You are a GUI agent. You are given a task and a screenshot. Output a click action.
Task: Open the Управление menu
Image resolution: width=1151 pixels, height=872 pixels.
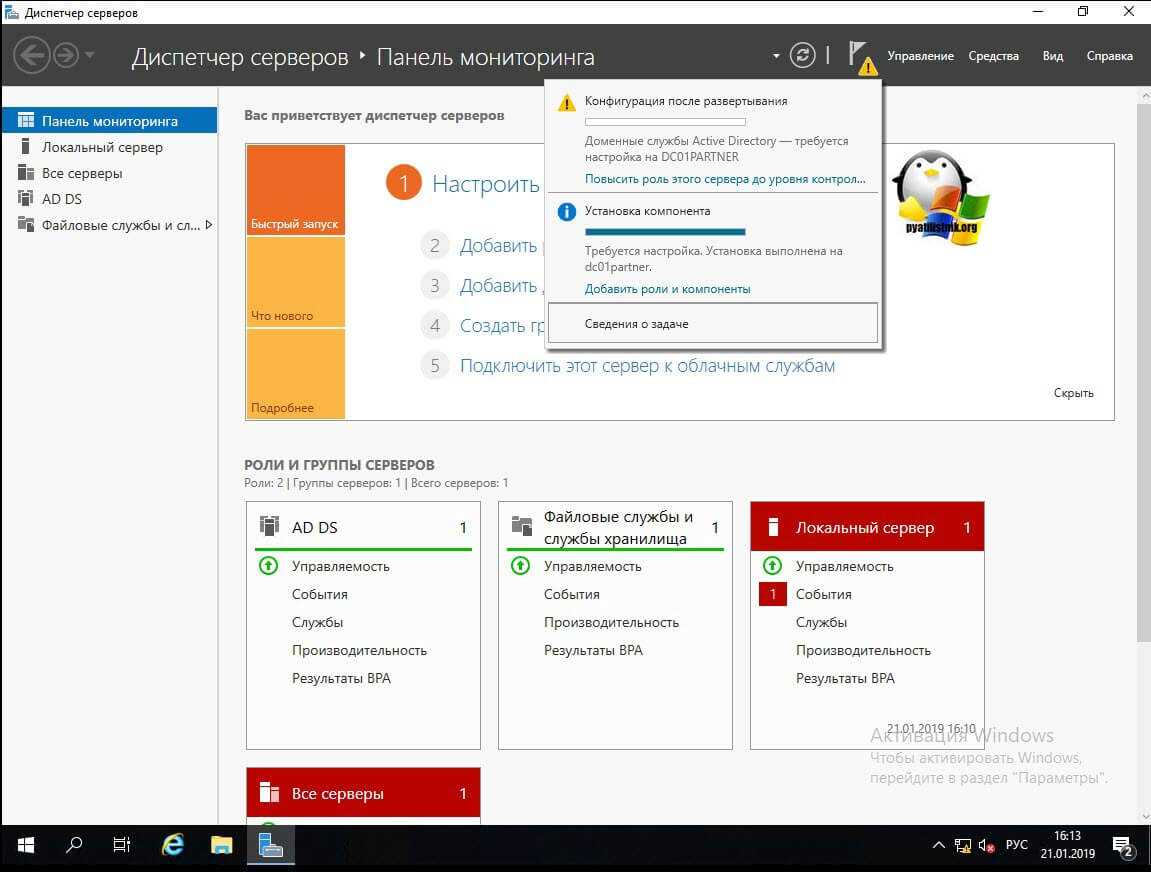920,56
